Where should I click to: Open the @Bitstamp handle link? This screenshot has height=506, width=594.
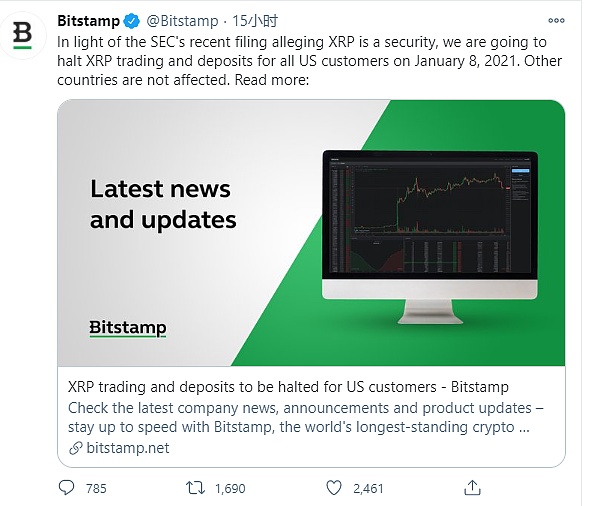click(x=182, y=21)
